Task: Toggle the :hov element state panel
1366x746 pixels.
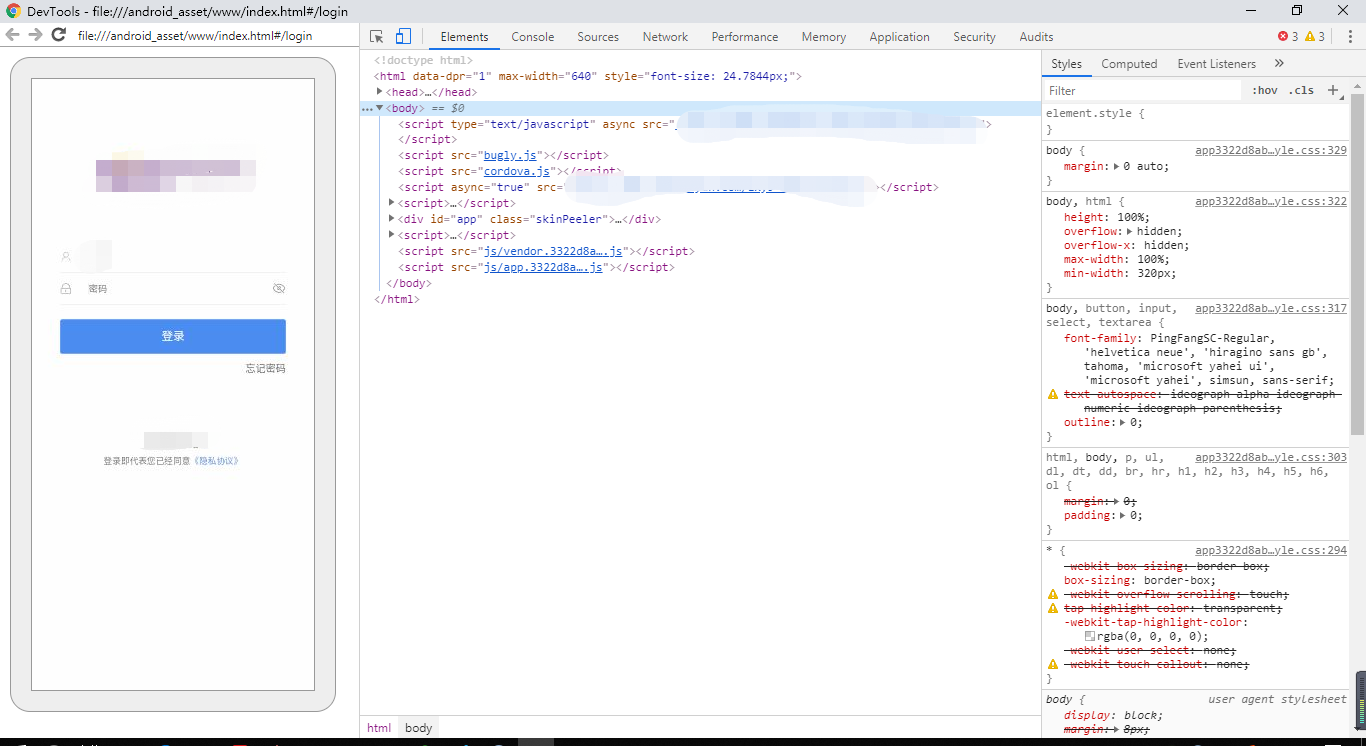Action: [x=1264, y=90]
